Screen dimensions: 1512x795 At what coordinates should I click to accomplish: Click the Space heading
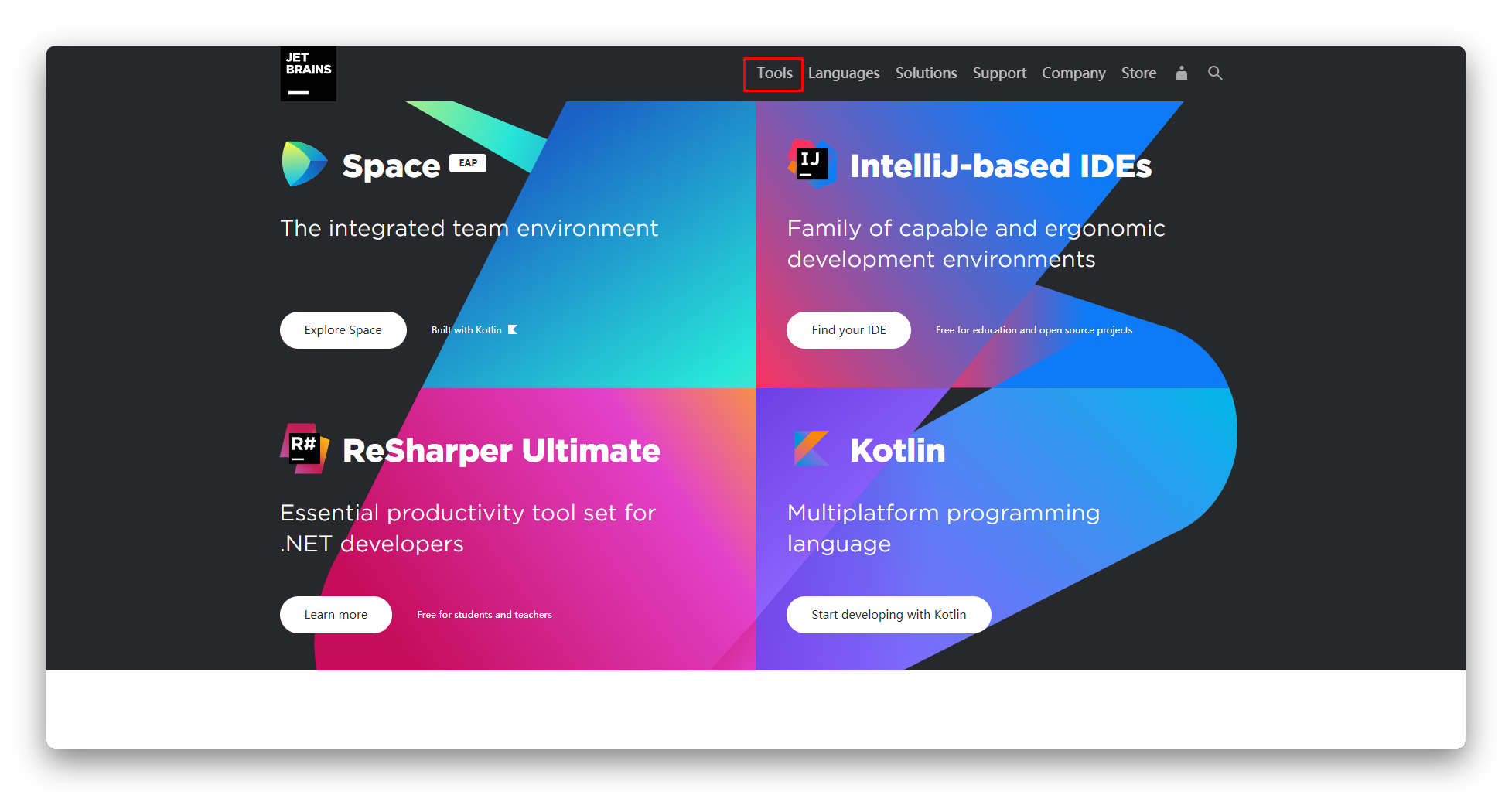point(391,165)
